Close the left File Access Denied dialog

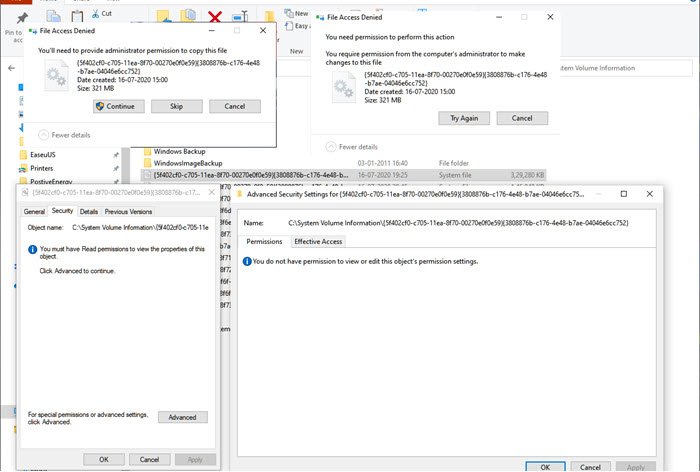263,30
